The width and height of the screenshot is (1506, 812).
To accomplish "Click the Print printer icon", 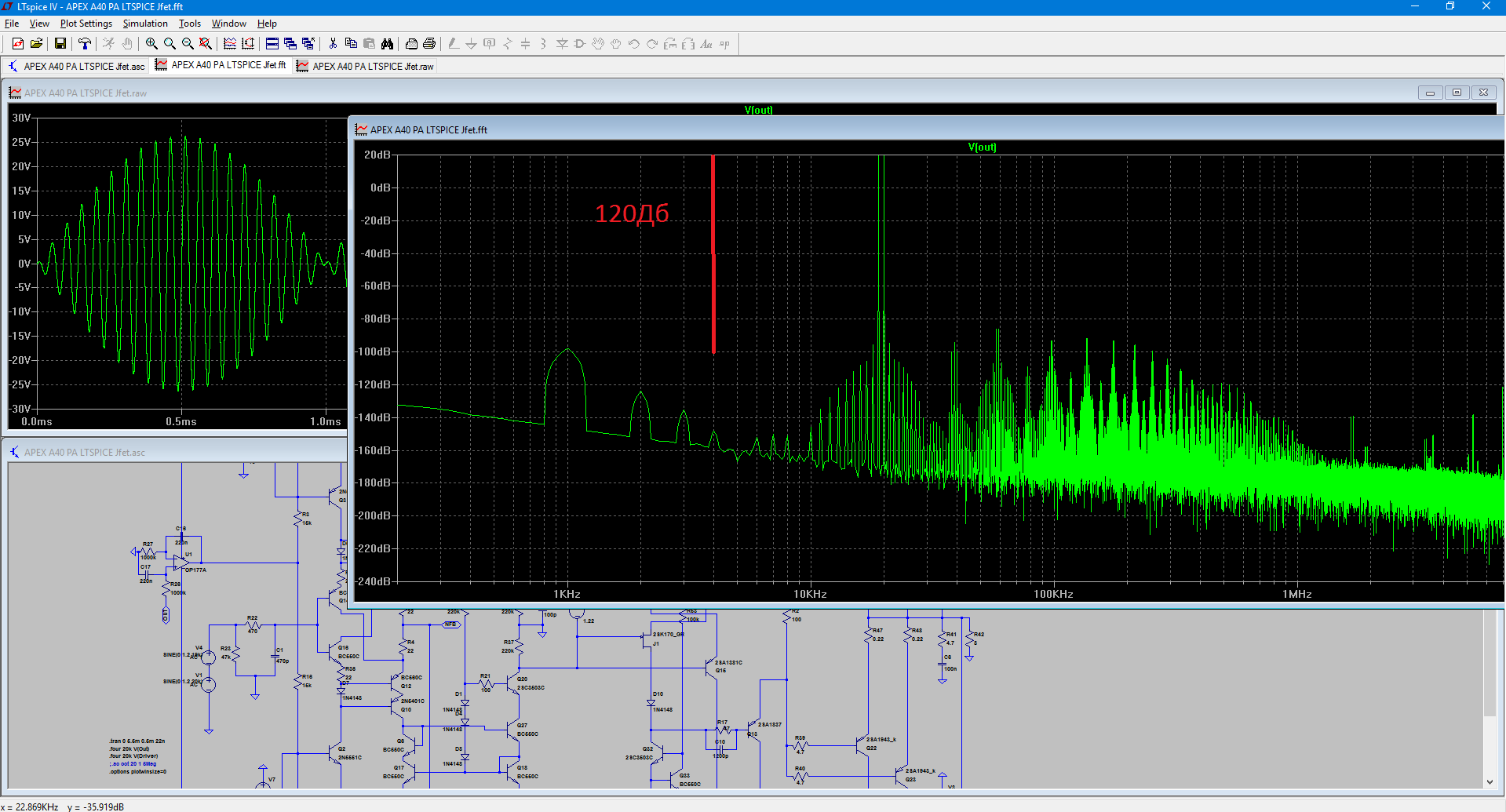I will pos(429,44).
